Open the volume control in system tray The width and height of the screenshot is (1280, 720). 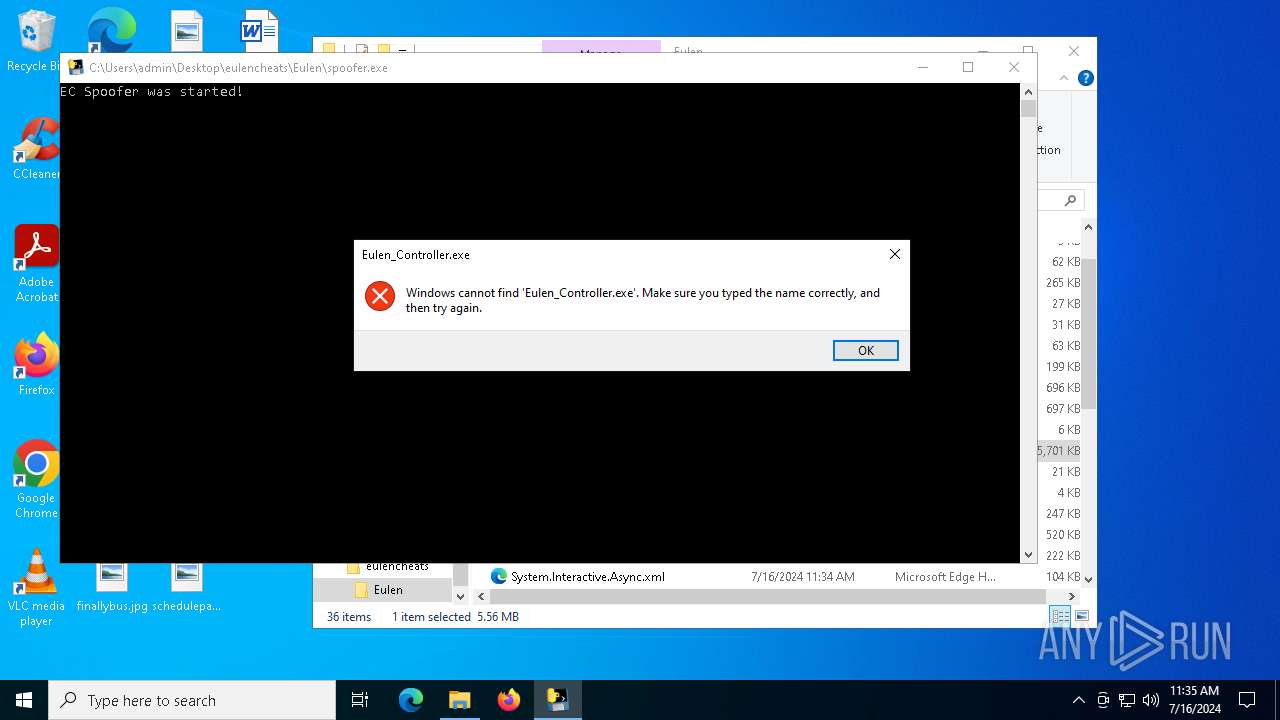click(x=1151, y=700)
